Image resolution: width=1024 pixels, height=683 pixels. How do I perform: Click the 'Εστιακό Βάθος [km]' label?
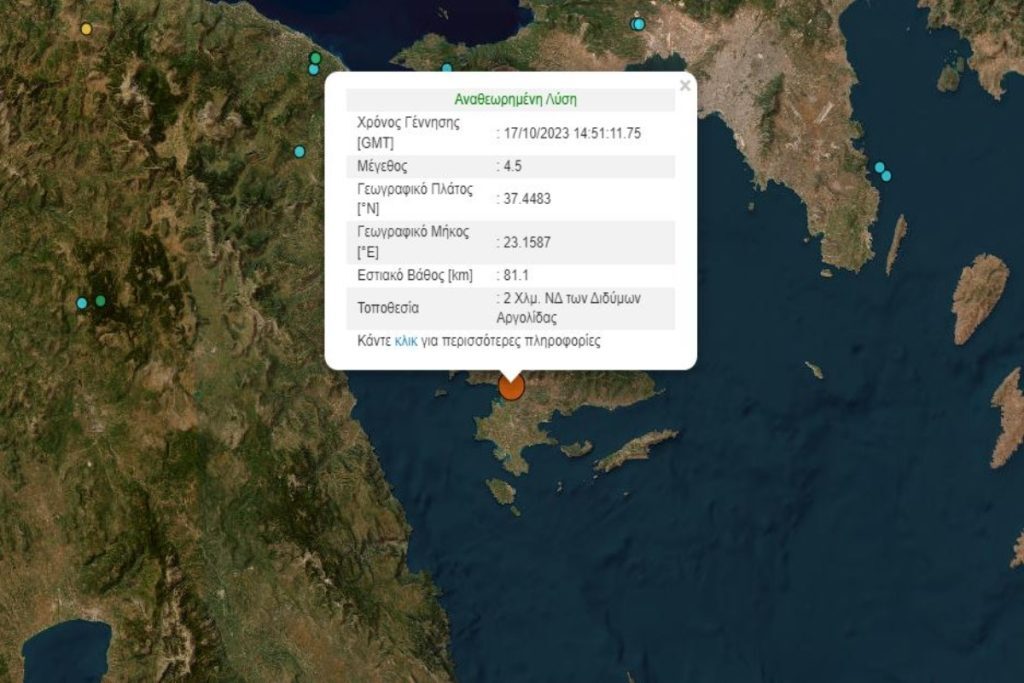click(x=415, y=275)
